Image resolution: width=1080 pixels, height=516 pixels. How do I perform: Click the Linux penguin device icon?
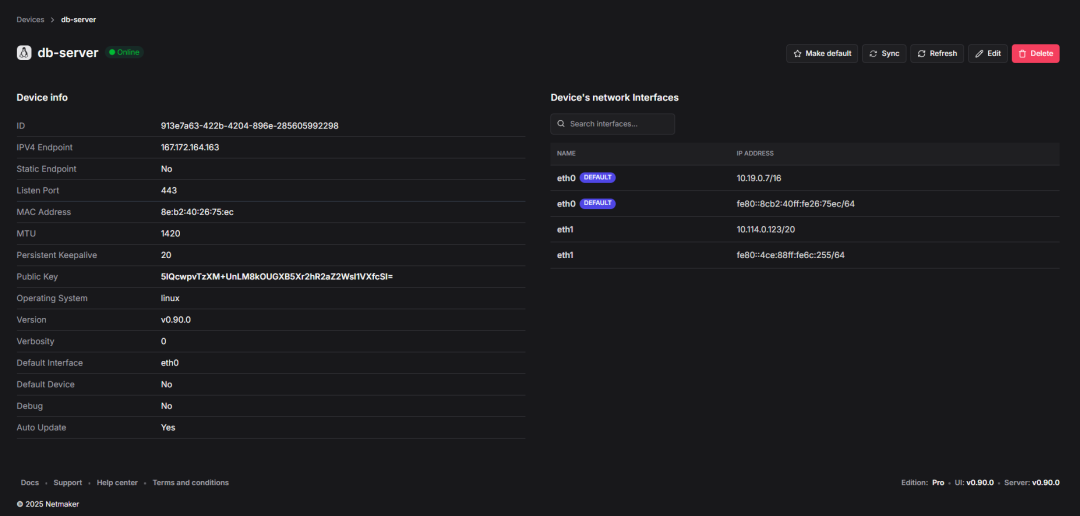pos(24,53)
